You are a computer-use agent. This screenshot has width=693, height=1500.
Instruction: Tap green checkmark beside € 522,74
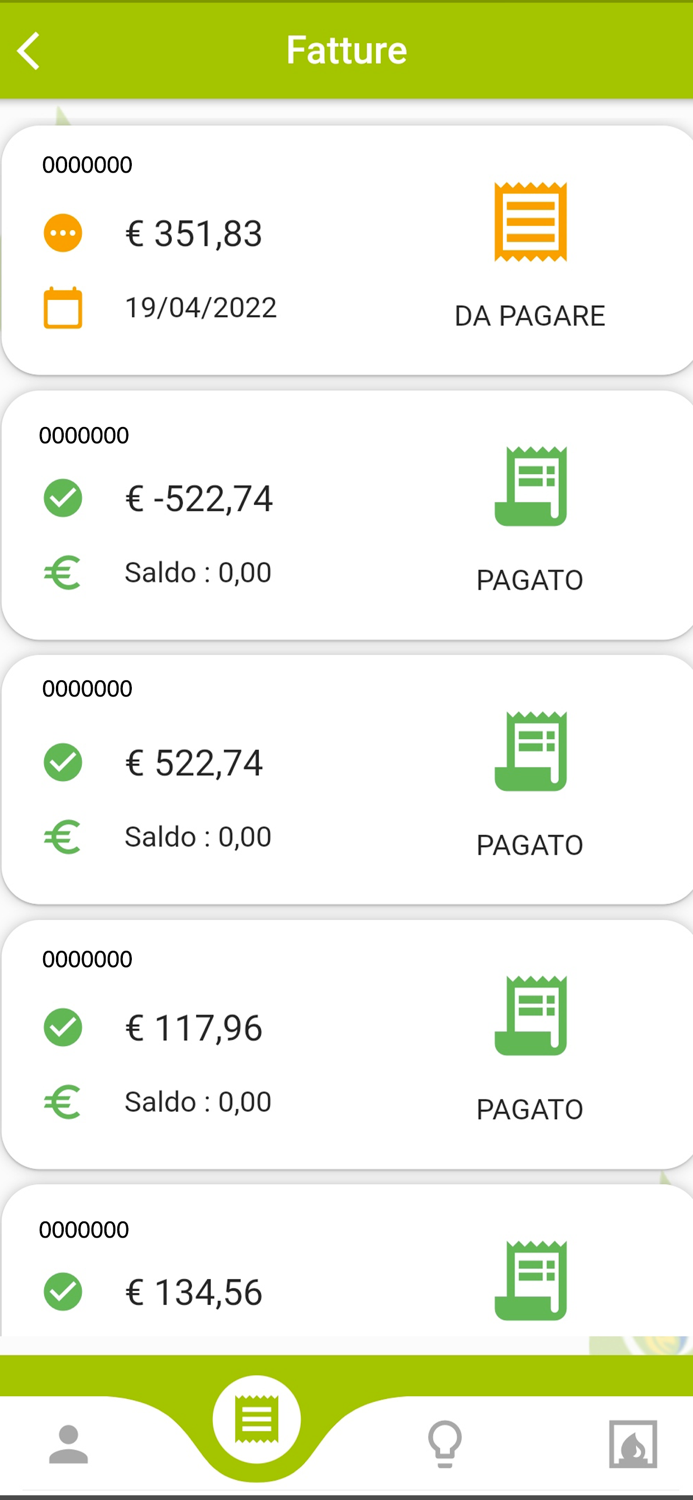click(63, 763)
